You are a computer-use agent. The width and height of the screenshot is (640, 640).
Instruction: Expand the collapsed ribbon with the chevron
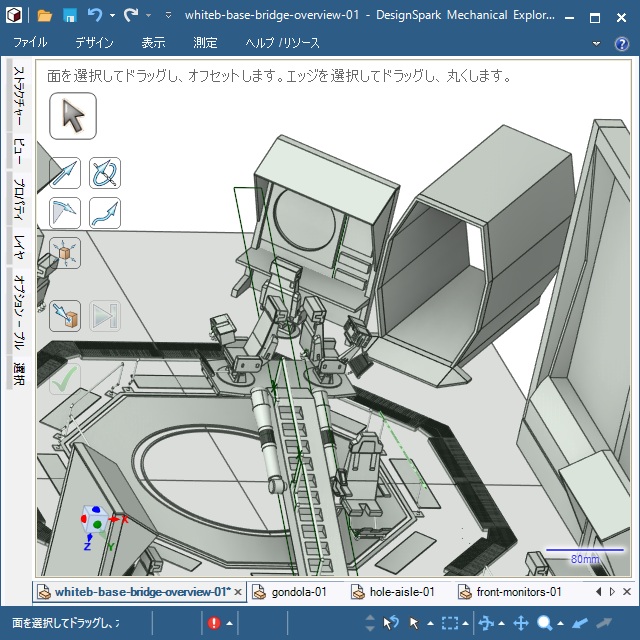click(x=596, y=43)
